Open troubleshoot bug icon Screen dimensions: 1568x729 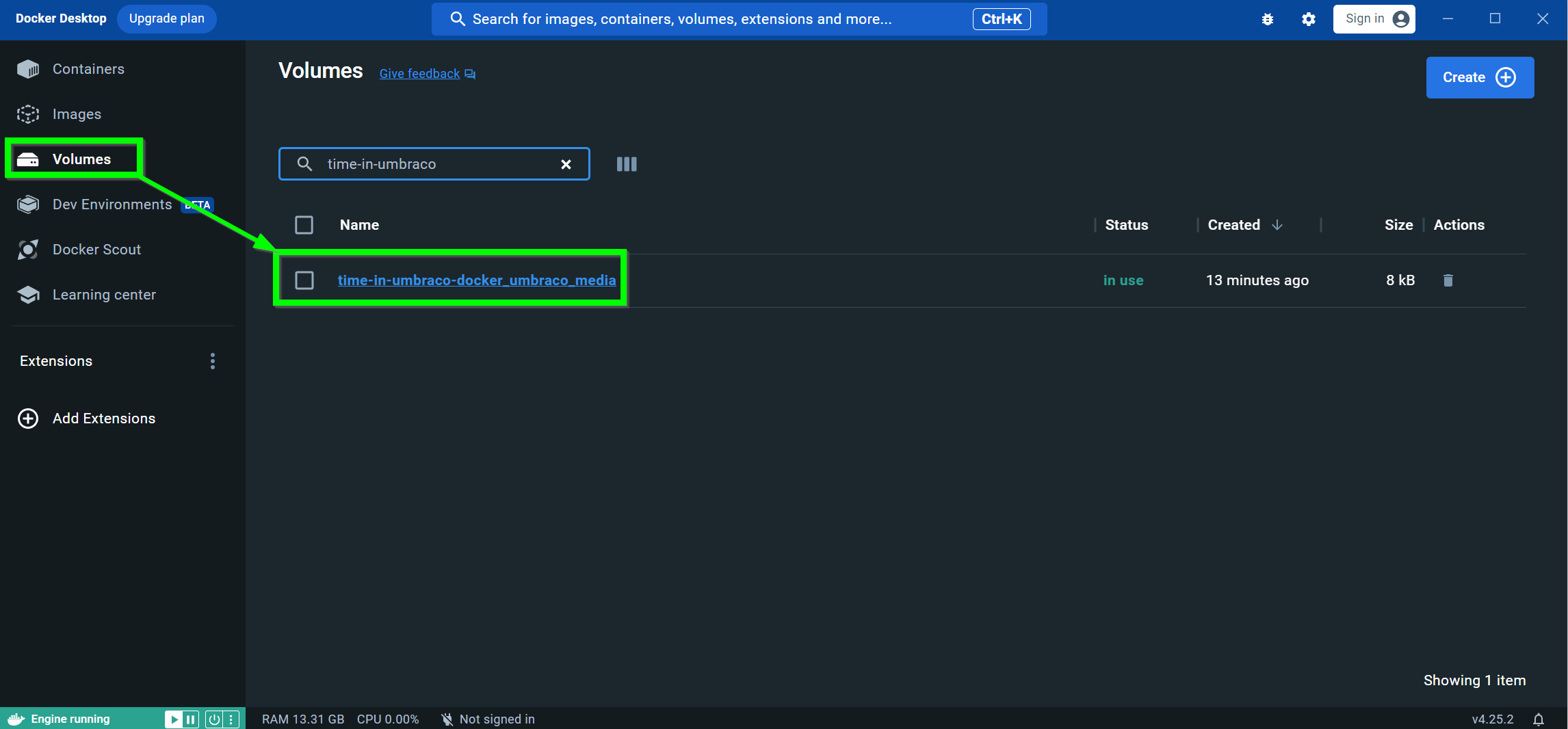tap(1268, 19)
